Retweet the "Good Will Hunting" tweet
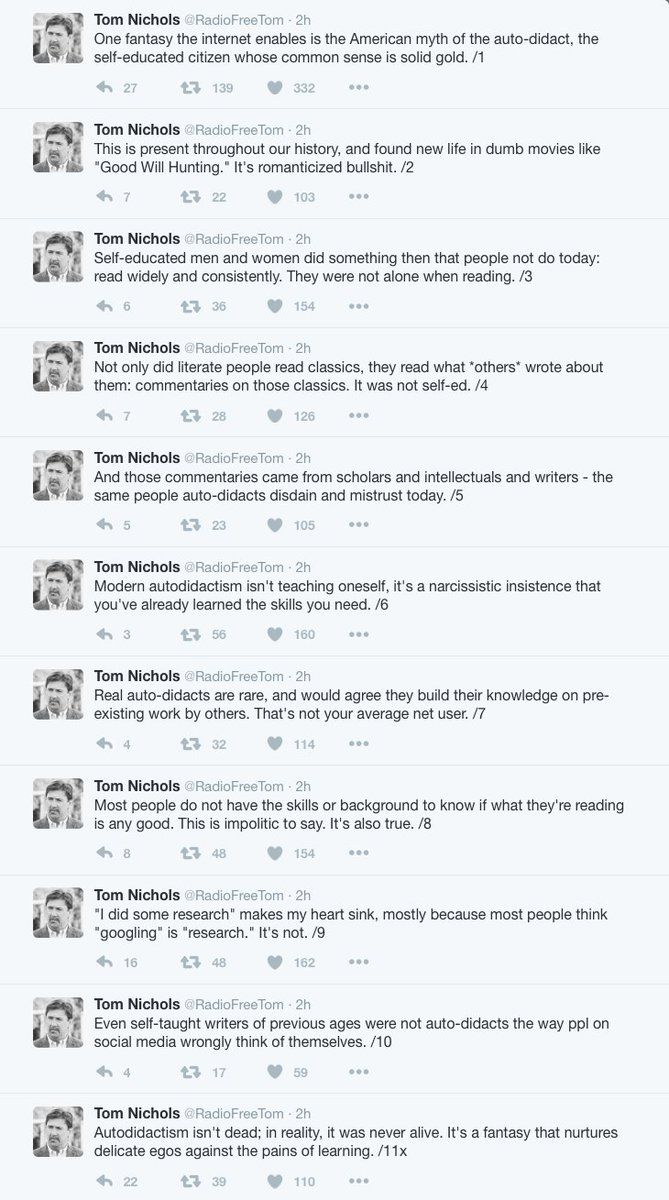The width and height of the screenshot is (669, 1200). (189, 197)
